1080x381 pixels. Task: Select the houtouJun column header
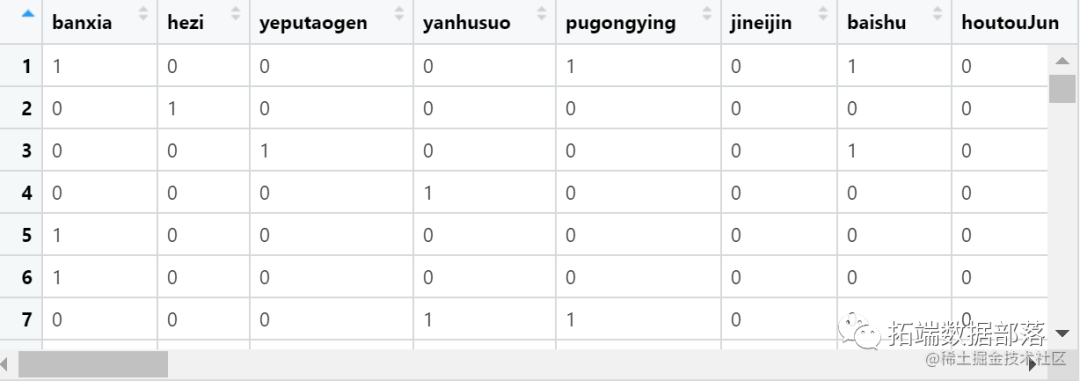(1010, 23)
